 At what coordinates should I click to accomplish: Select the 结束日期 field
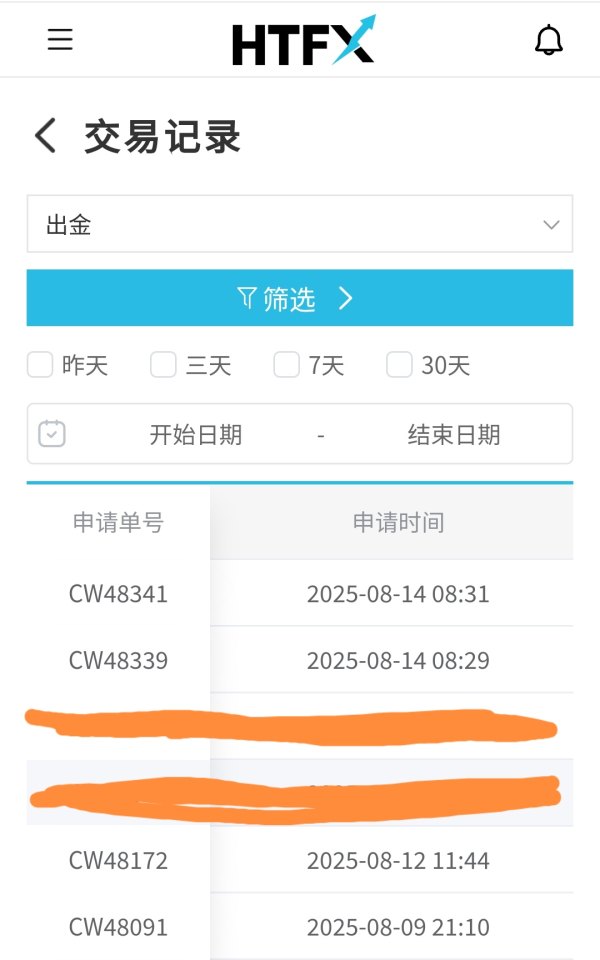(x=454, y=435)
